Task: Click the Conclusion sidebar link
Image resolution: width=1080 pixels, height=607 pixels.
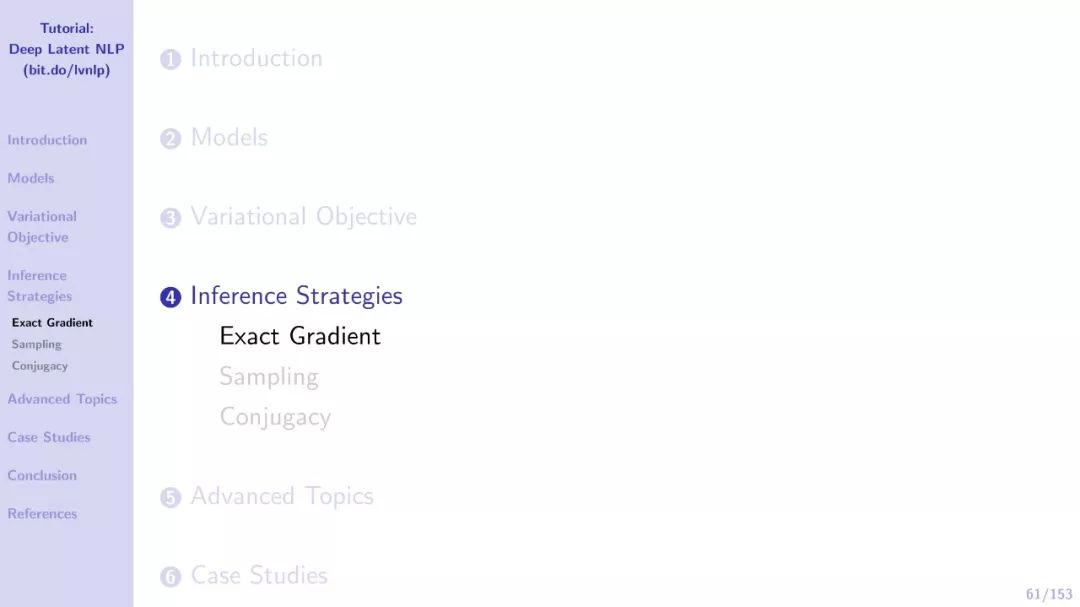Action: click(42, 476)
